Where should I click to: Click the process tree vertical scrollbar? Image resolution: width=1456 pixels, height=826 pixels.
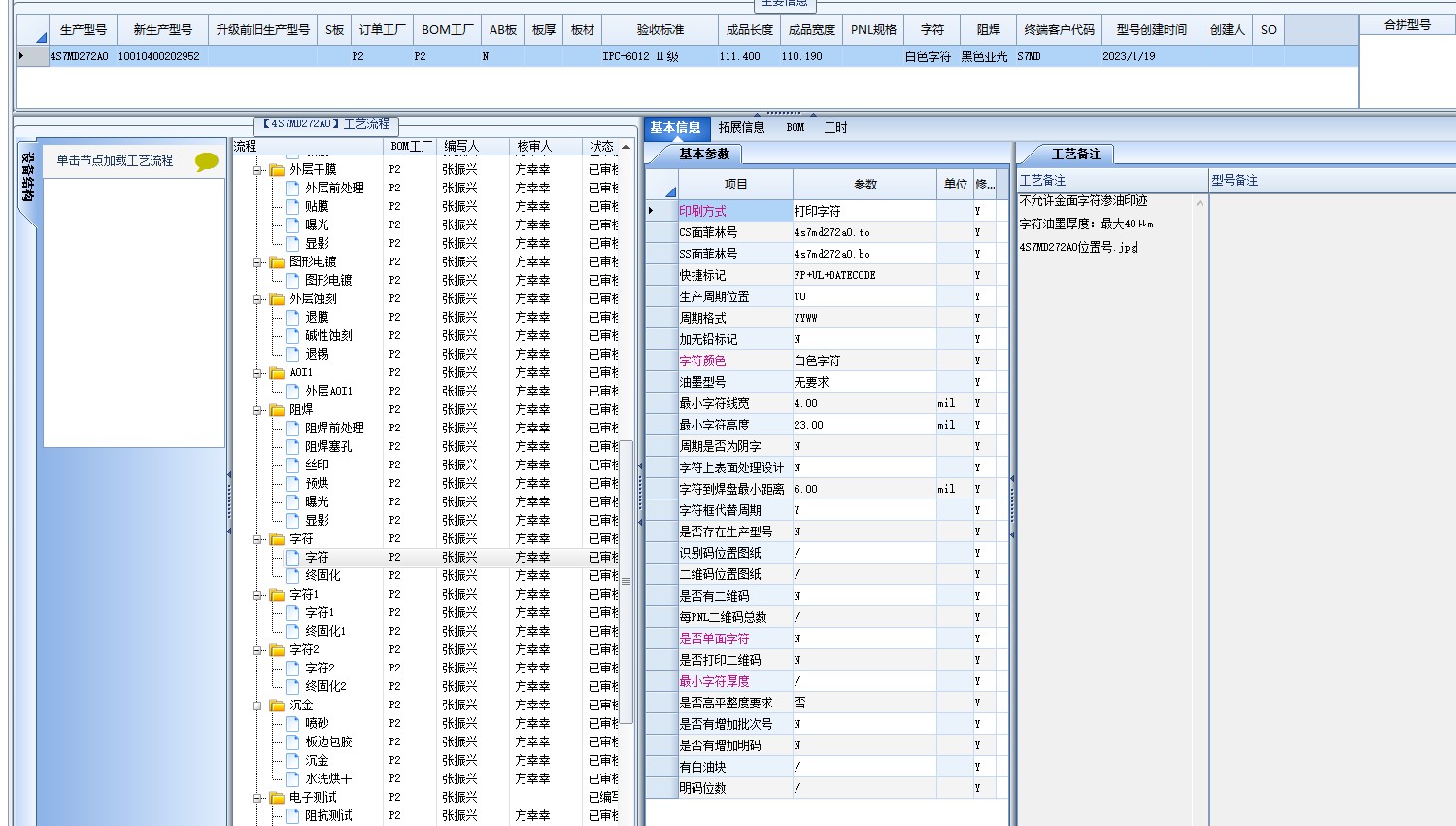coord(626,583)
